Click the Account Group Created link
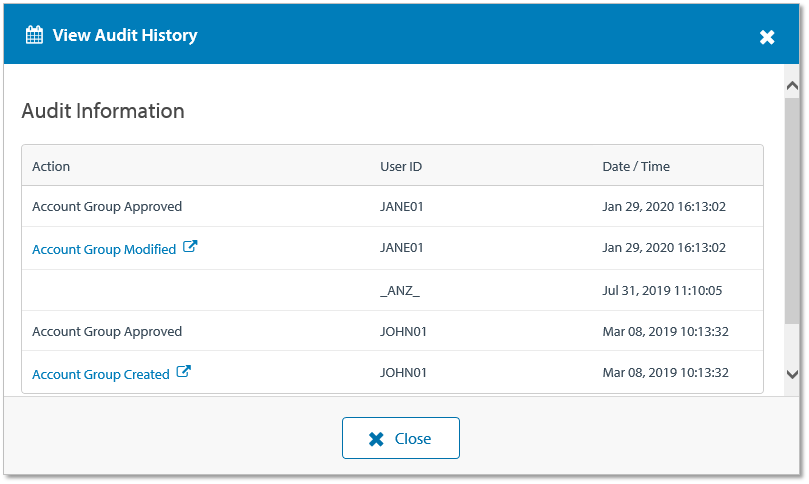 101,374
